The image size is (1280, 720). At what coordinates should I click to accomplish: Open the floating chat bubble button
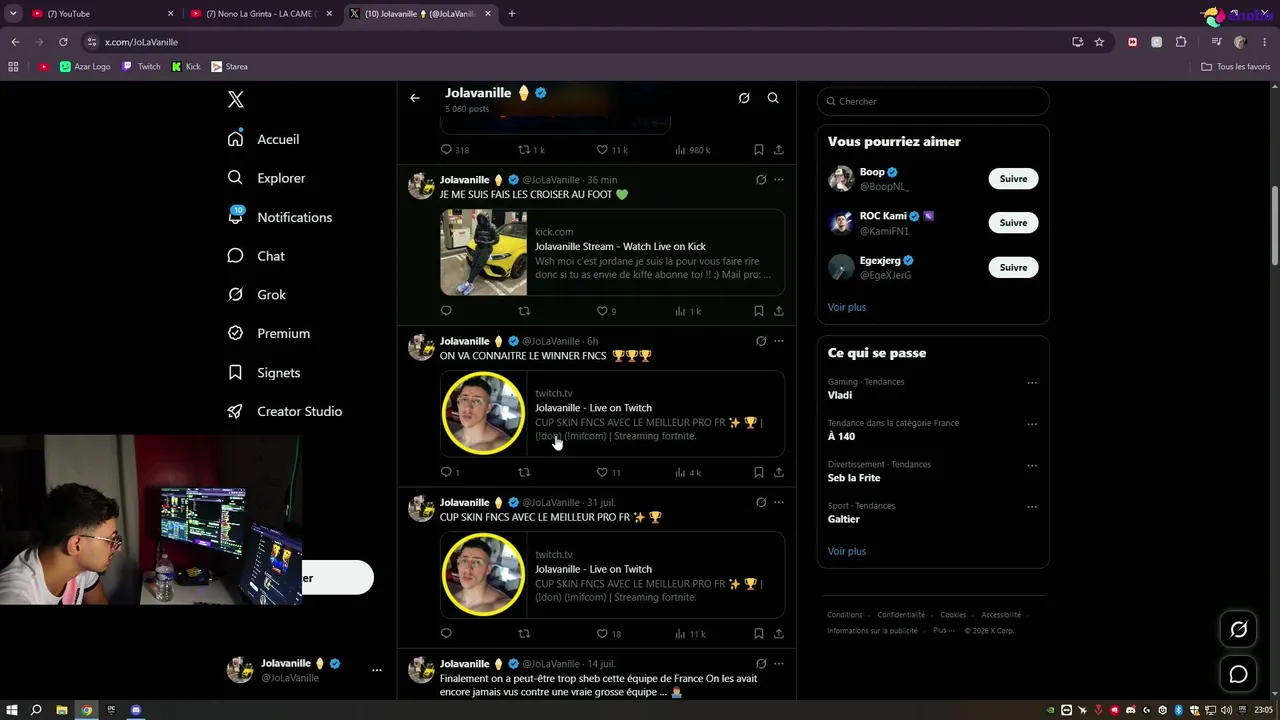1238,674
